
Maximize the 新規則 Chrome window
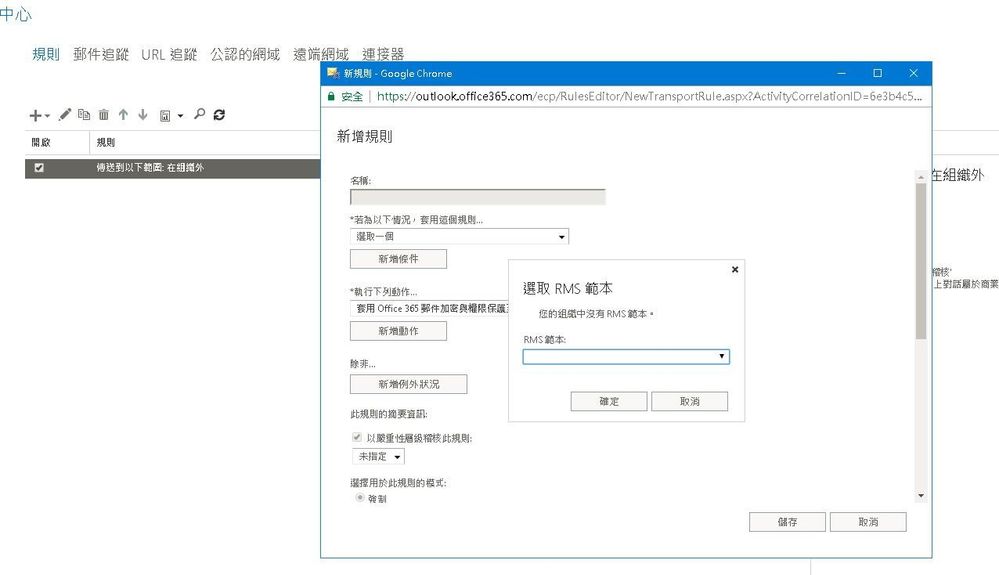(x=877, y=73)
